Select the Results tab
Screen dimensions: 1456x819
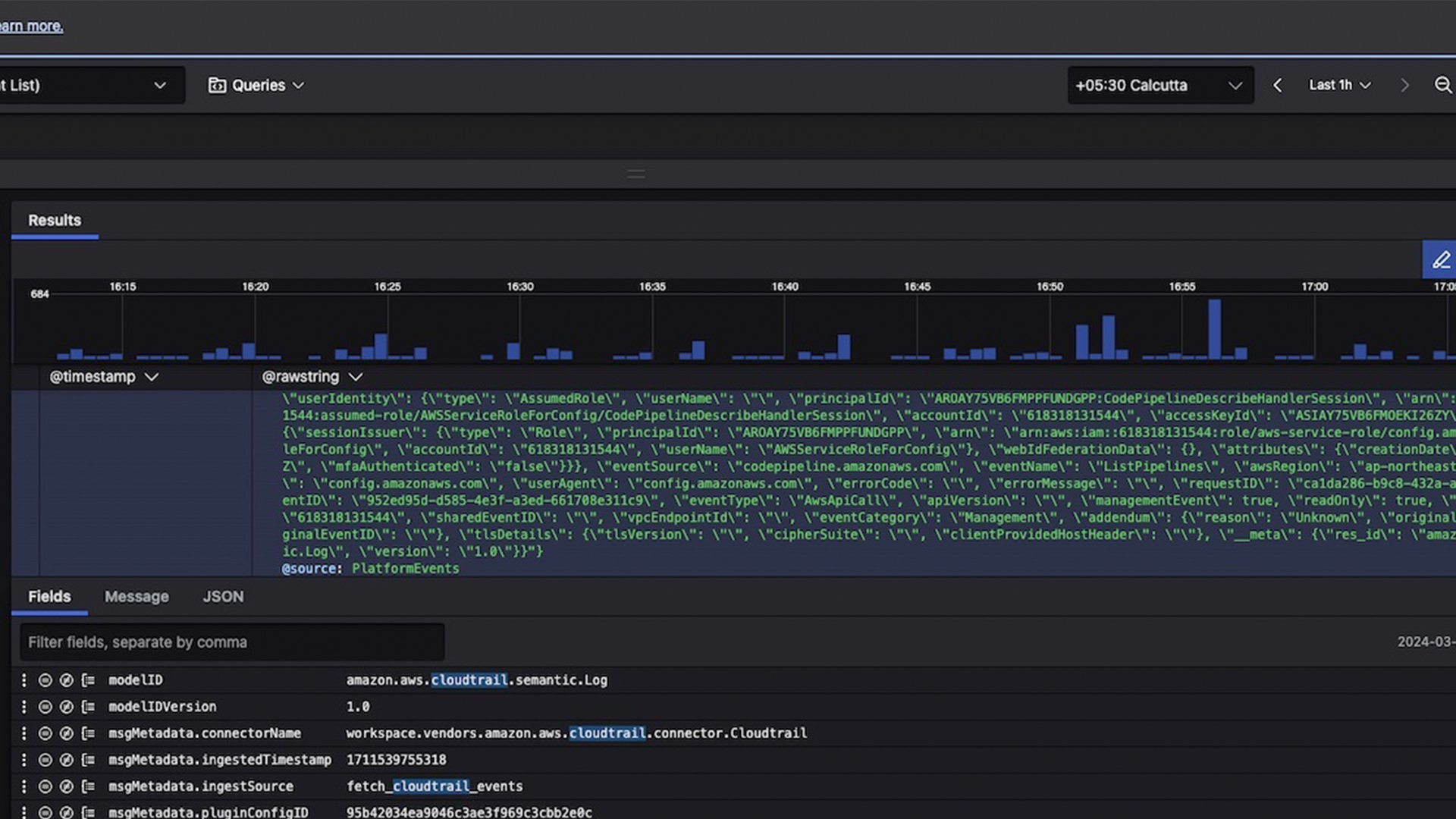point(55,221)
